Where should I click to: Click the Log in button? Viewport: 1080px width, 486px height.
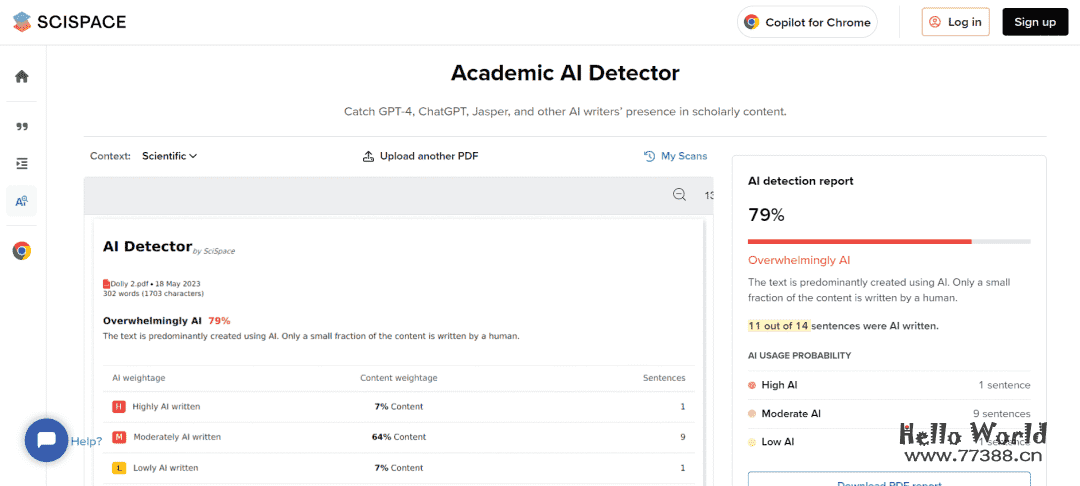(x=956, y=22)
